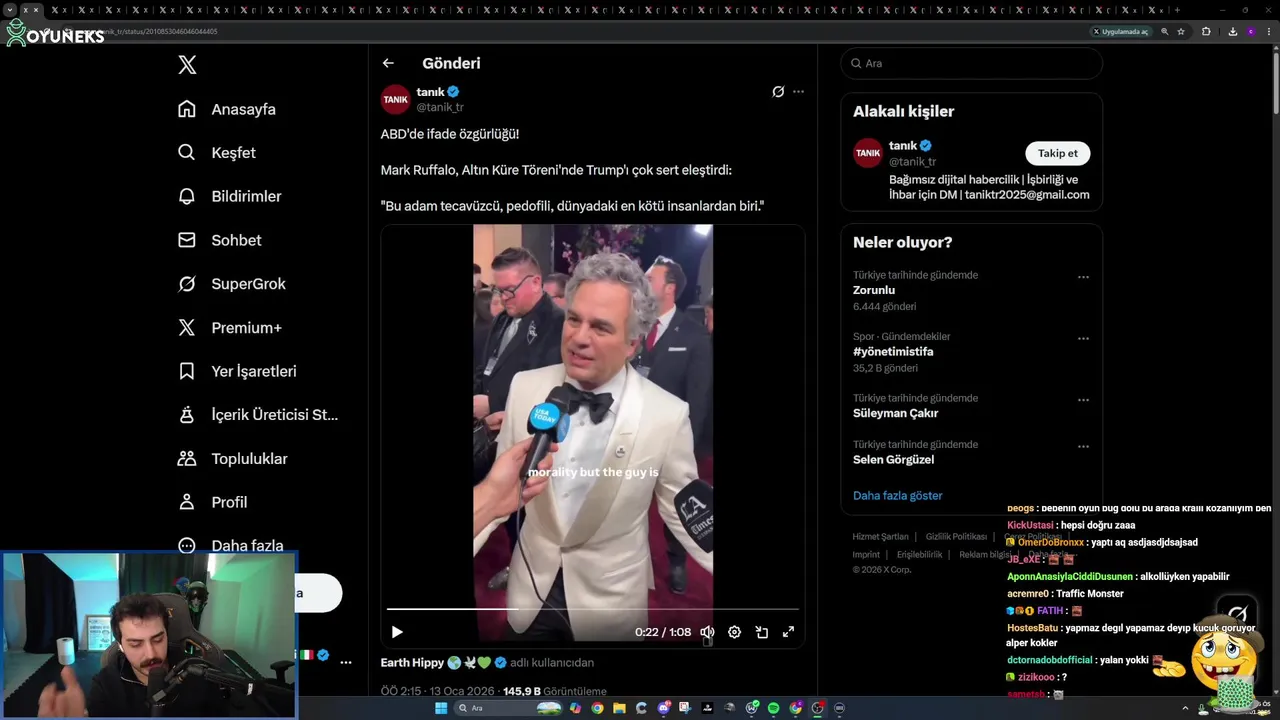Screen dimensions: 1280x720
Task: Open Bildirimler notifications
Action: coord(230,196)
